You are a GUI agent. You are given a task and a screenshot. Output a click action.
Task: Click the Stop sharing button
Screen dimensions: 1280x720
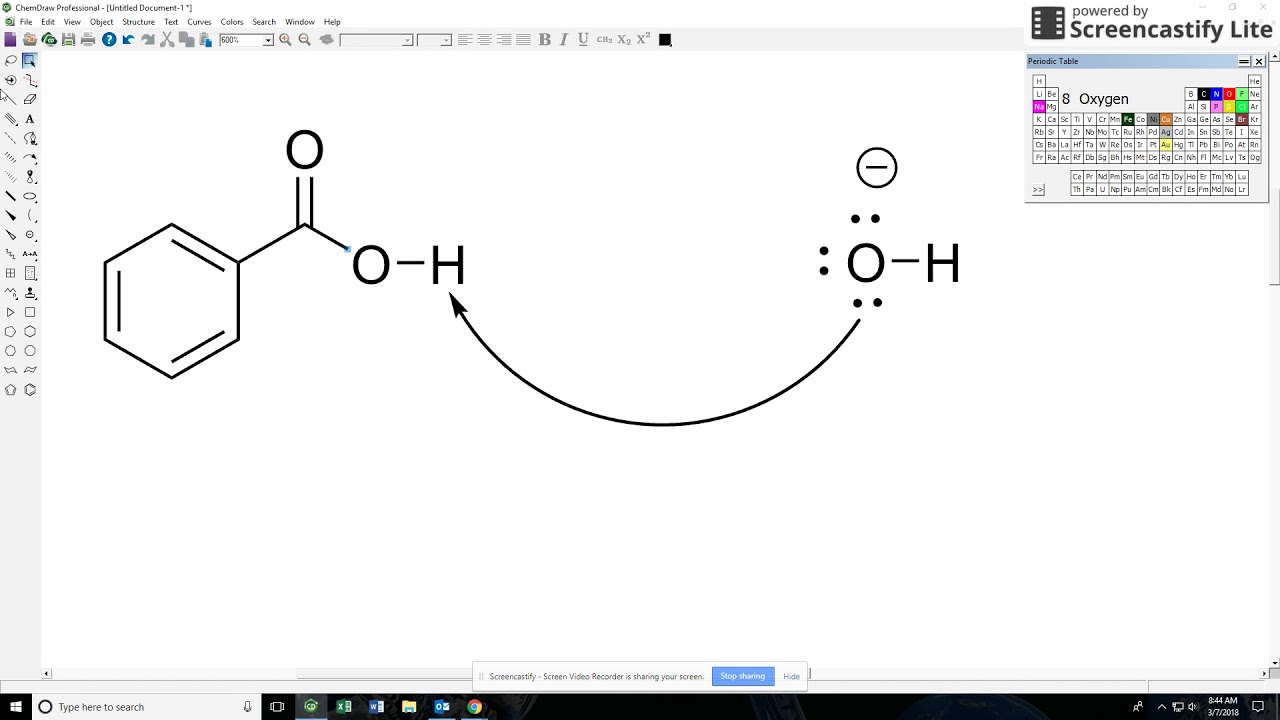coord(743,676)
